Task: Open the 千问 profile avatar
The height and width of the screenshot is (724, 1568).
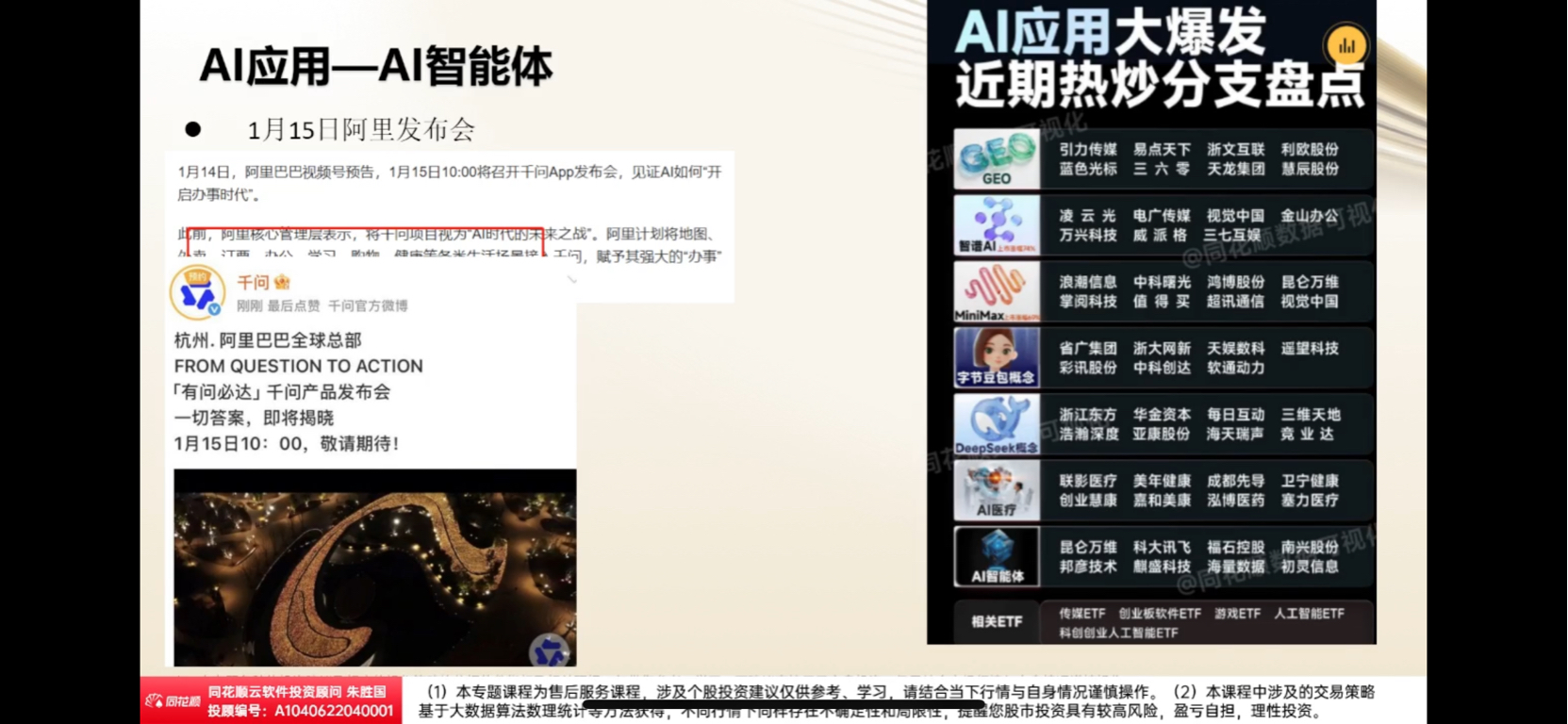Action: (197, 293)
